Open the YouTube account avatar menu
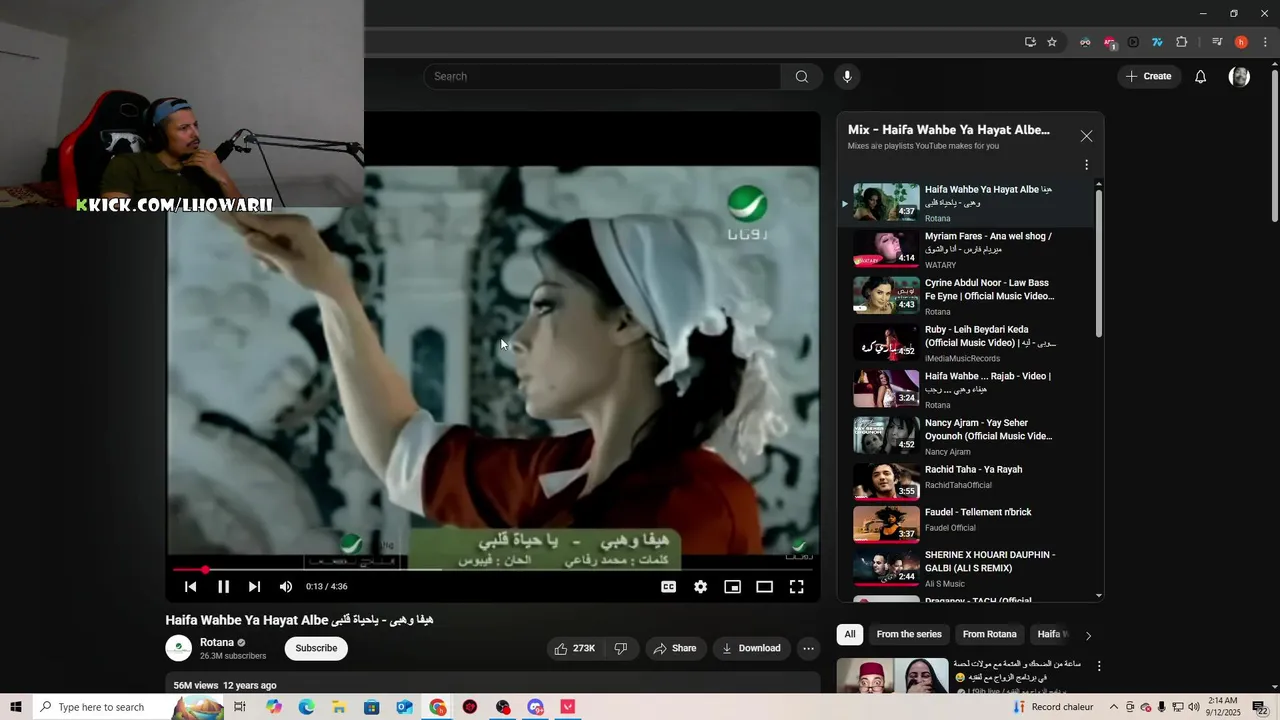The image size is (1280, 720). tap(1239, 77)
